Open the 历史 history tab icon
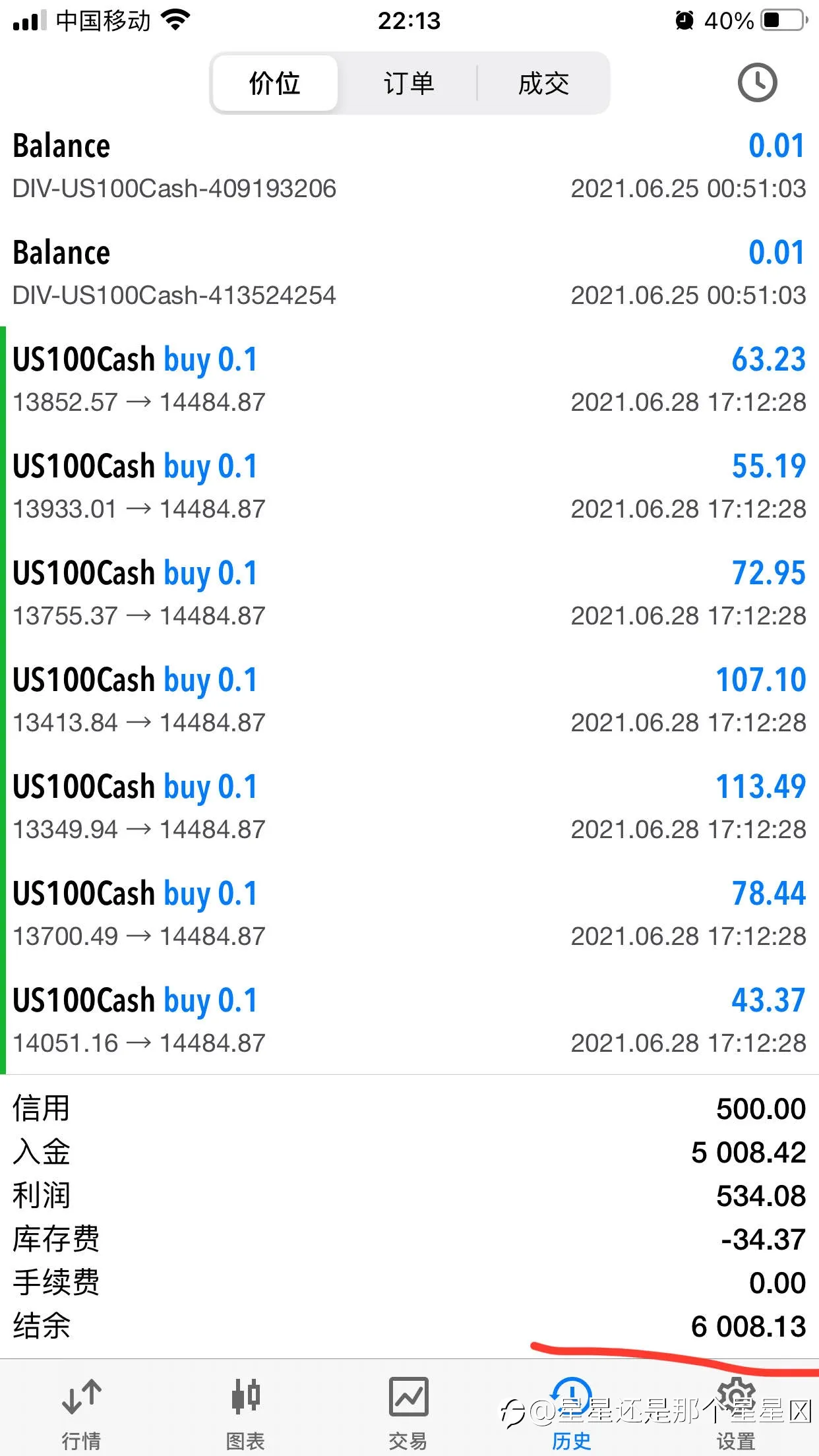The image size is (819, 1456). pos(572,1395)
